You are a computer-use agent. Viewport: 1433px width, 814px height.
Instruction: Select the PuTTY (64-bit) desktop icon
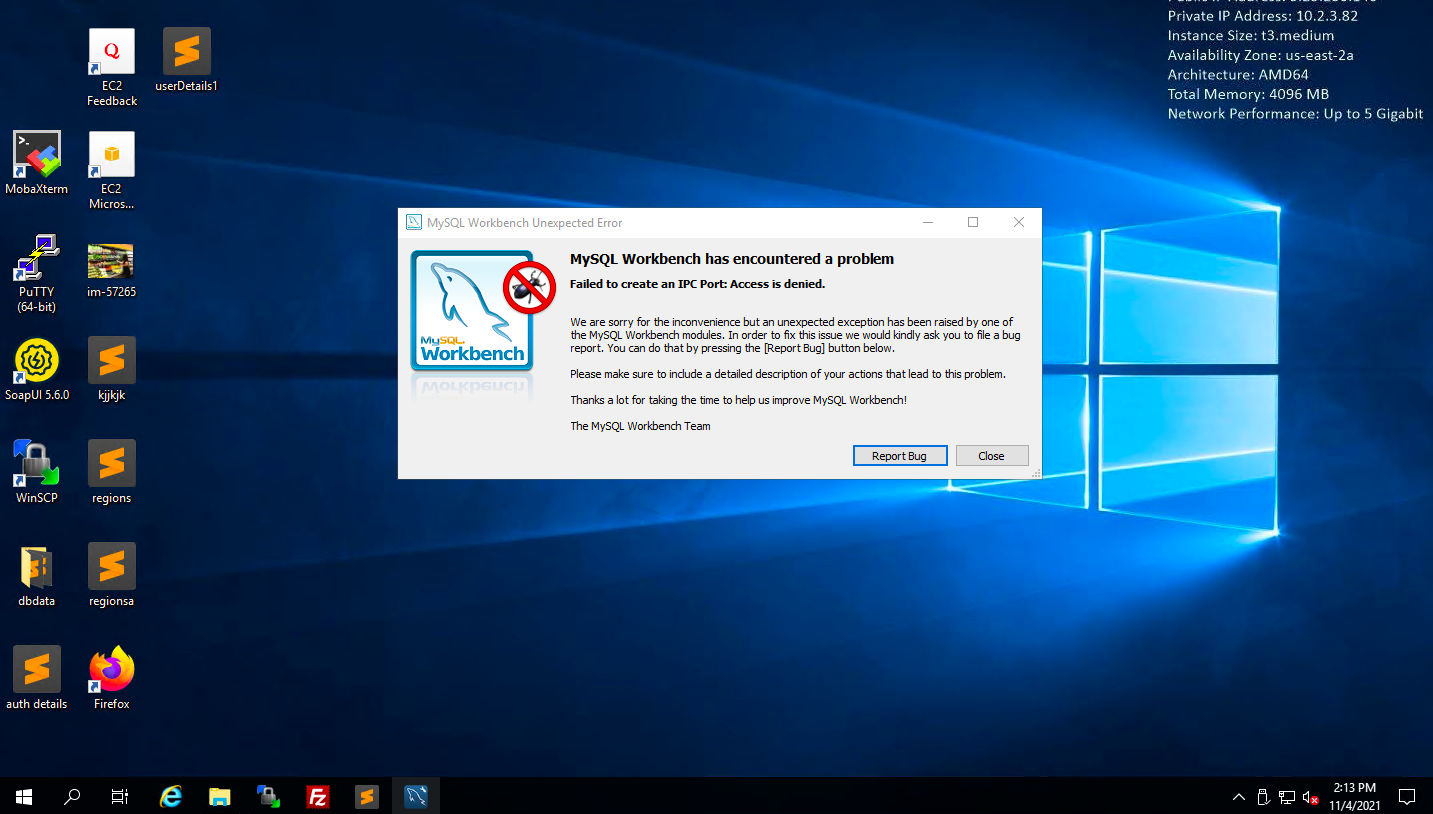coord(37,273)
